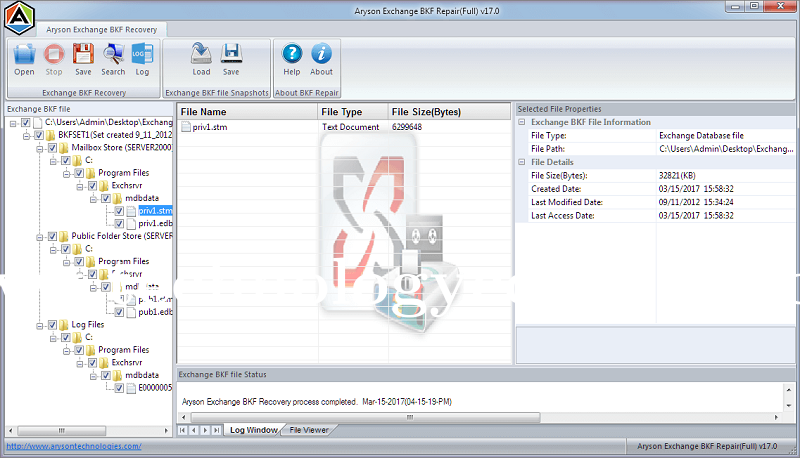
Task: Collapse Exchange BKF File Information section
Action: 521,122
